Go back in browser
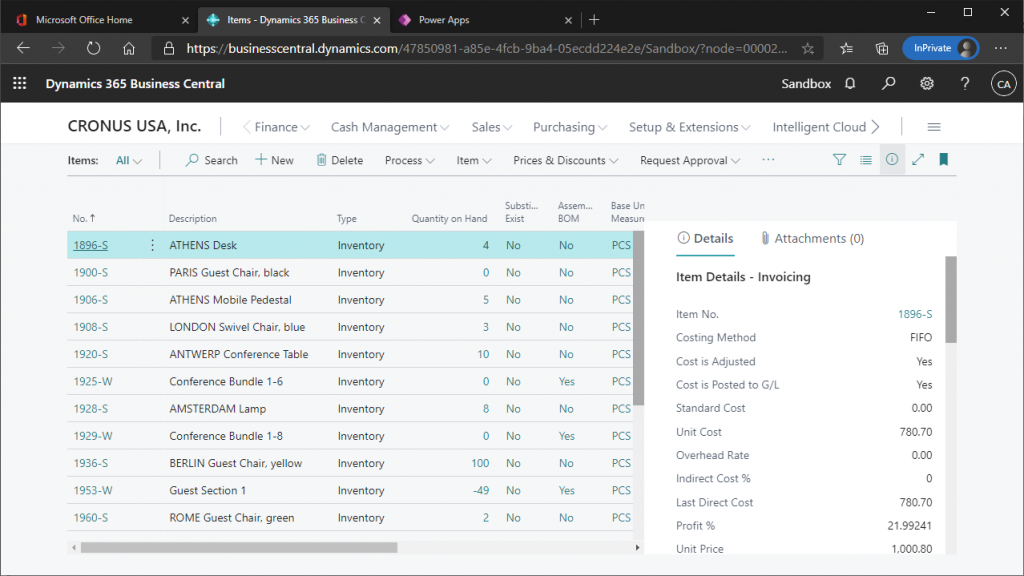Screen dimensions: 1024x576 (24, 48)
